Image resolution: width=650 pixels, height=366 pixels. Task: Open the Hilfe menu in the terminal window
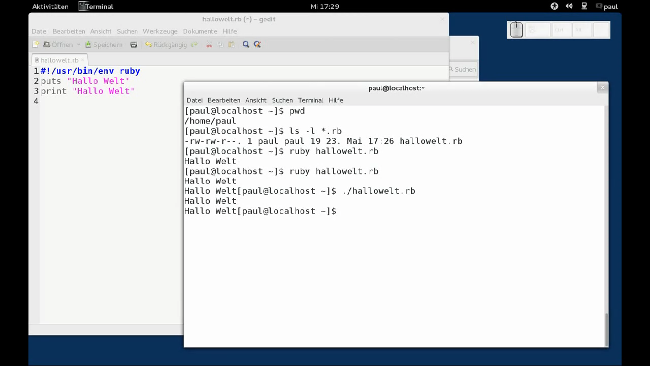point(336,100)
